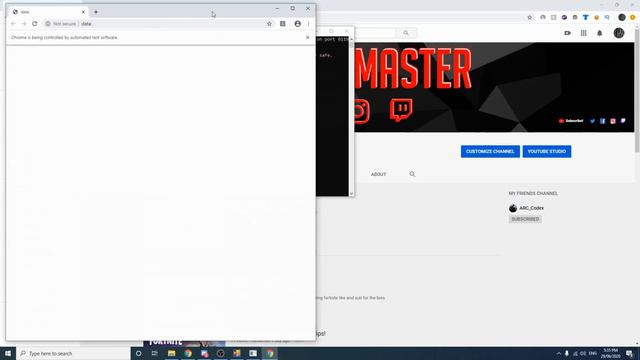Click purple extension icon in background Chrome
Viewport: 640px width, 360px height.
point(564,18)
